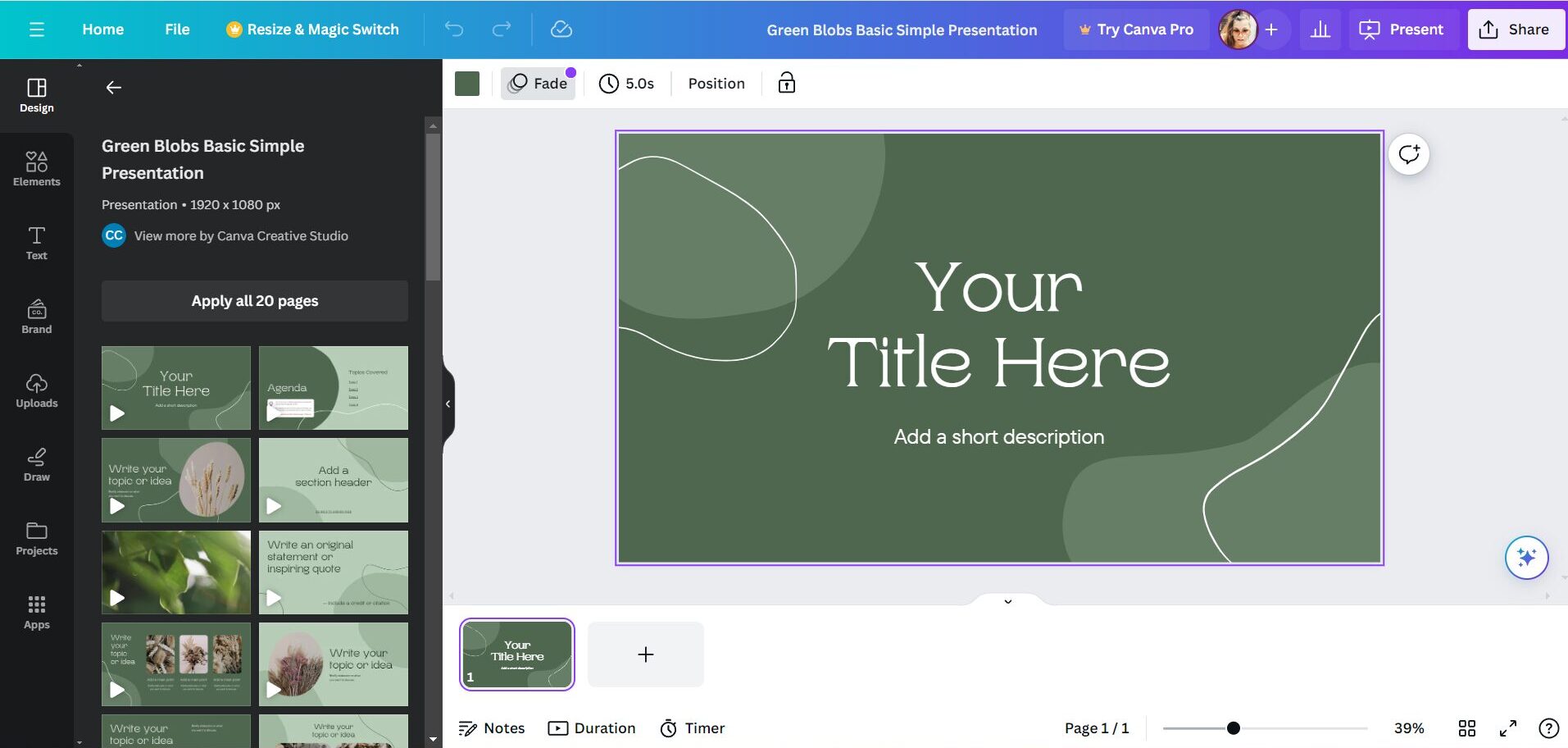Open the hamburger main menu
This screenshot has height=748, width=1568.
tap(36, 30)
